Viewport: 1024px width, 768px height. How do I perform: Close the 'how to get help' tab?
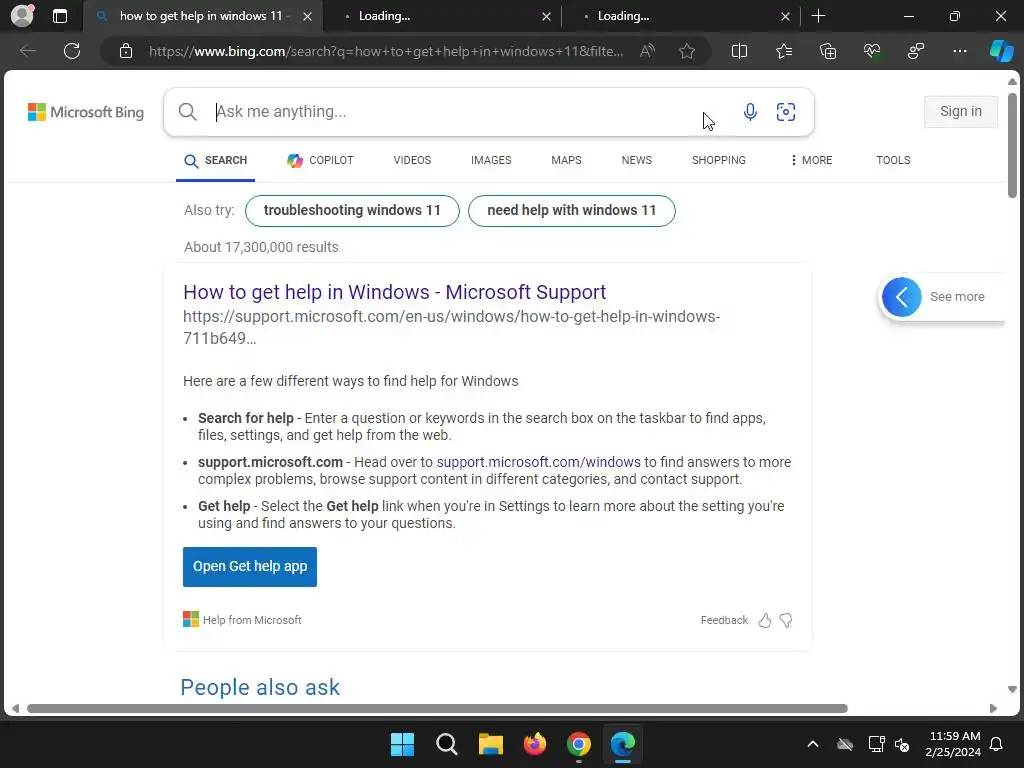click(x=308, y=16)
